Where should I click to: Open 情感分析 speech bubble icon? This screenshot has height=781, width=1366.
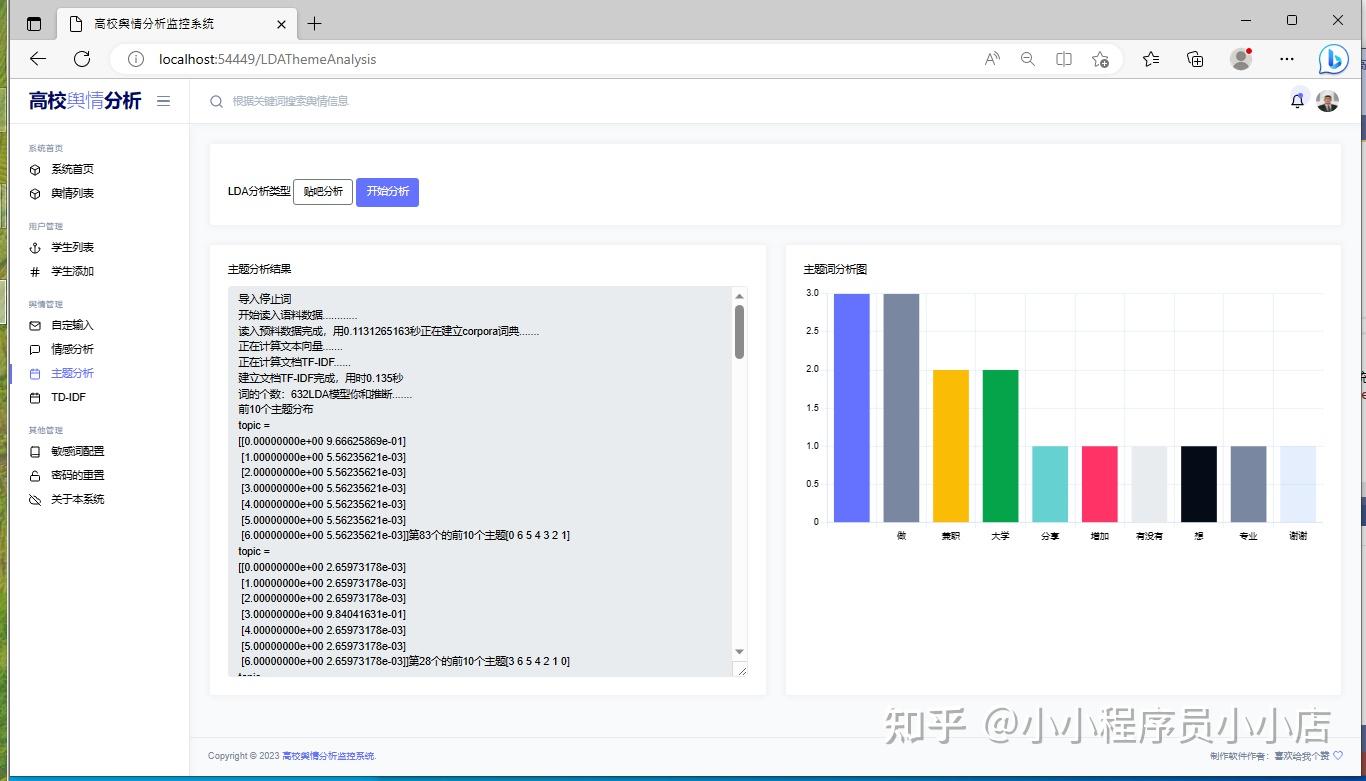(x=35, y=349)
